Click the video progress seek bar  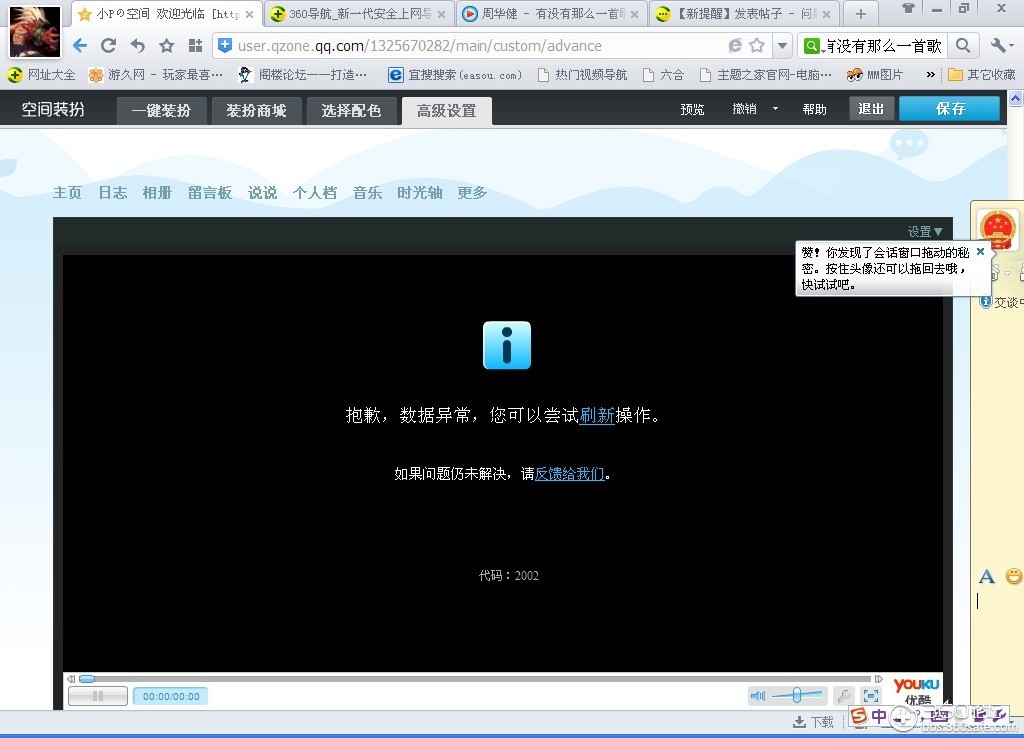point(475,679)
